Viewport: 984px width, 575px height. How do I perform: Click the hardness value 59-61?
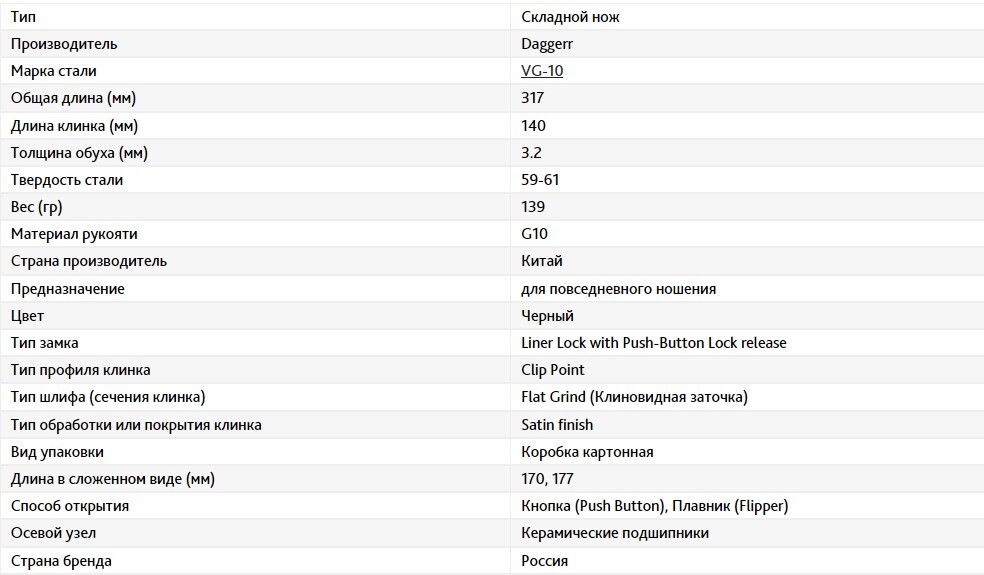540,180
